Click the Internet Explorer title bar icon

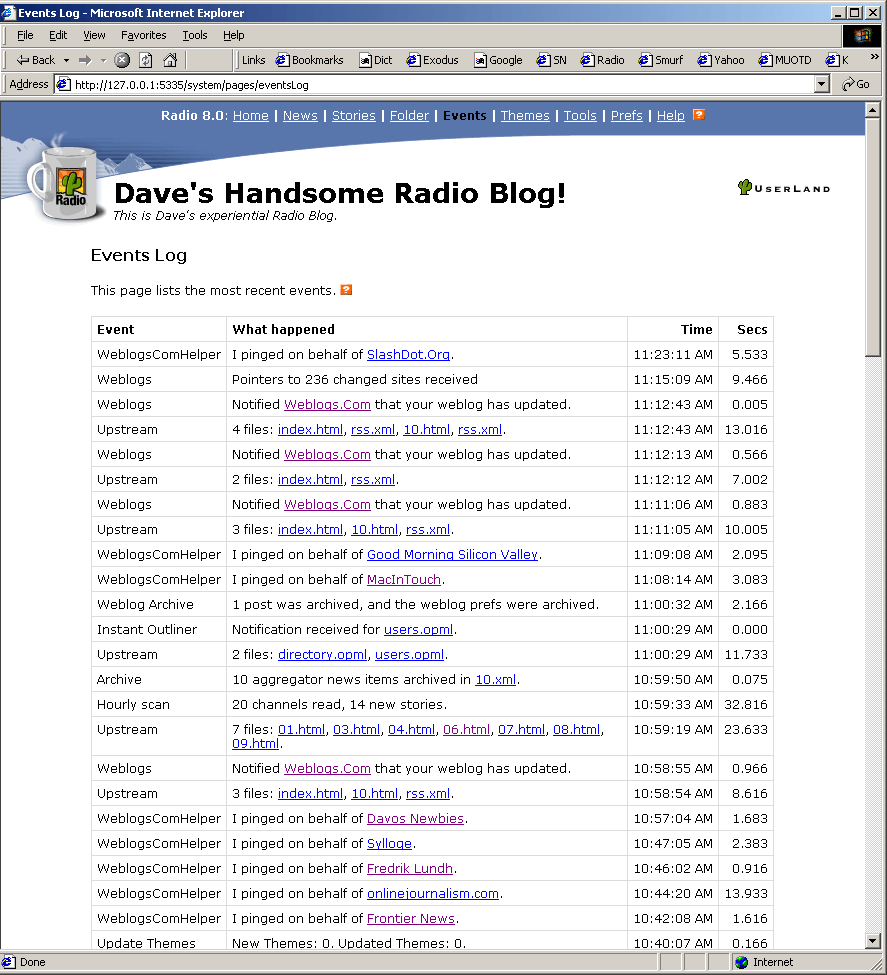click(x=8, y=12)
